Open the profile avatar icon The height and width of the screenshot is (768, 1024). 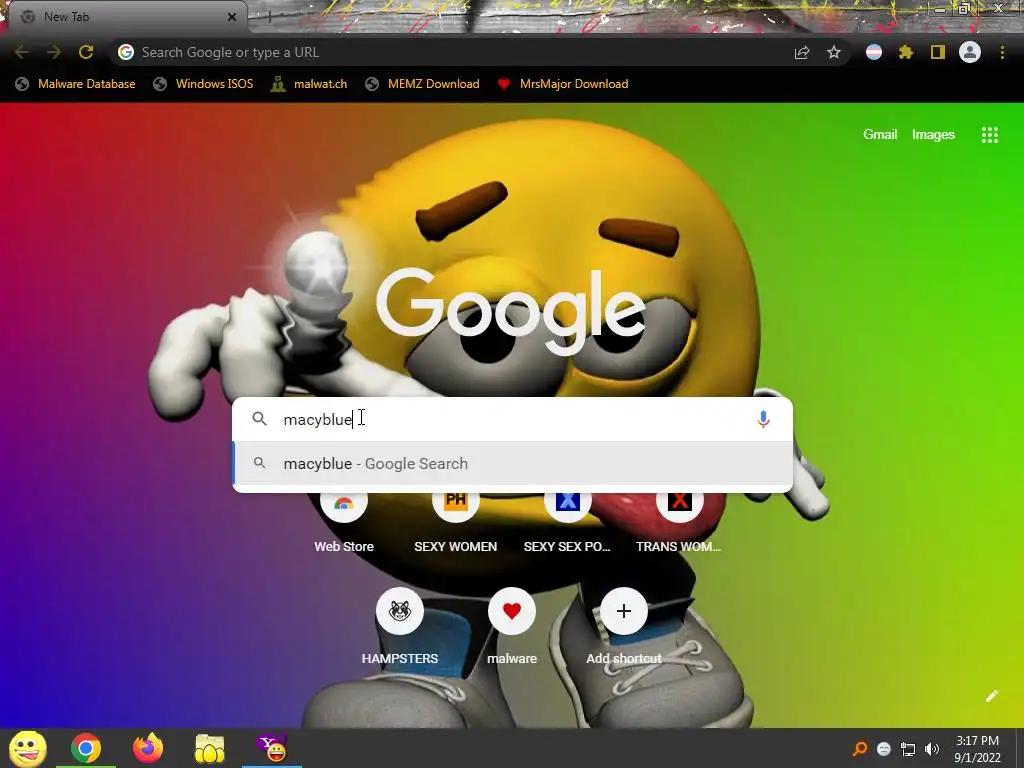point(970,52)
